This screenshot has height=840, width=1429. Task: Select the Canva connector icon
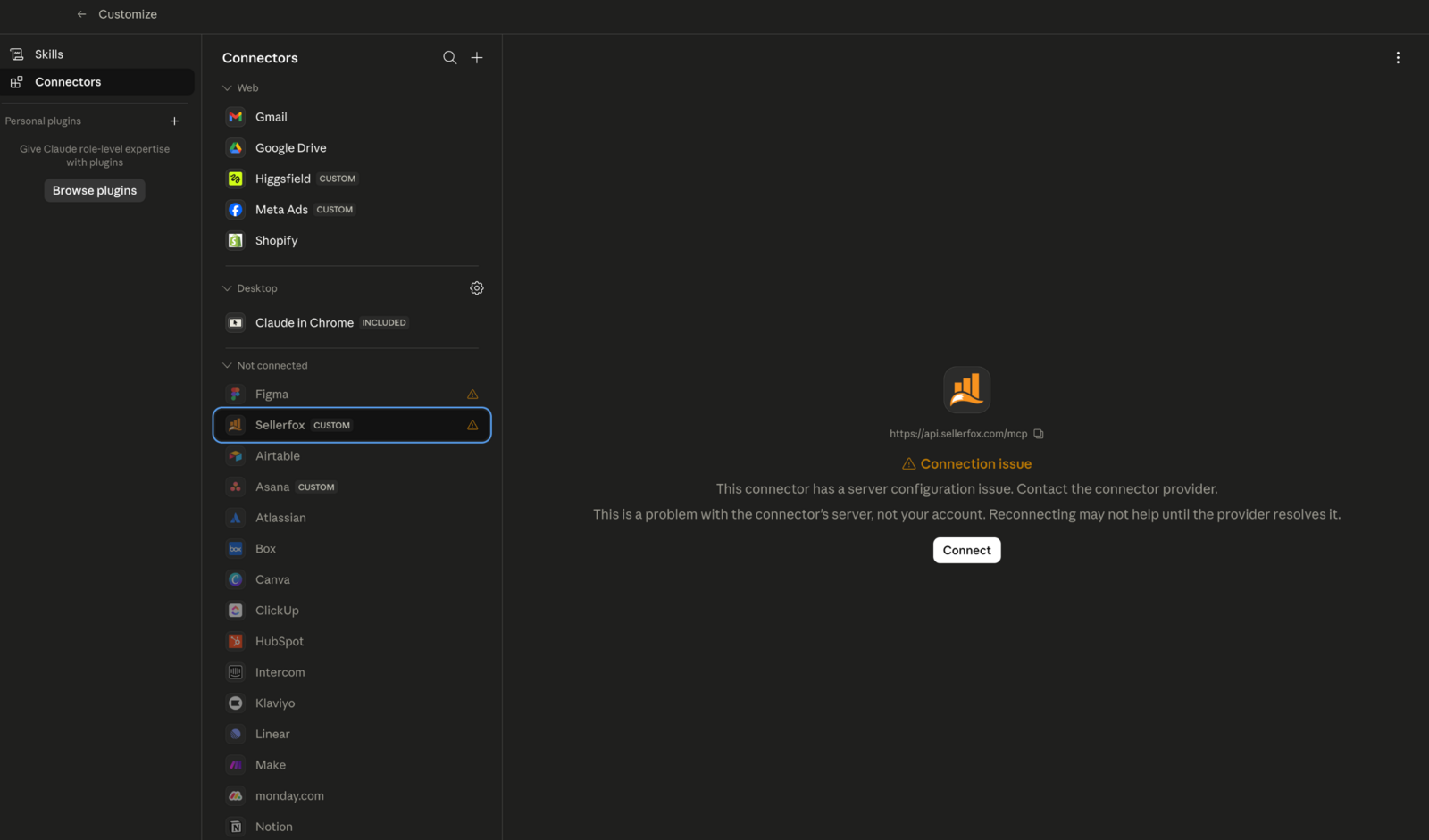coord(236,580)
